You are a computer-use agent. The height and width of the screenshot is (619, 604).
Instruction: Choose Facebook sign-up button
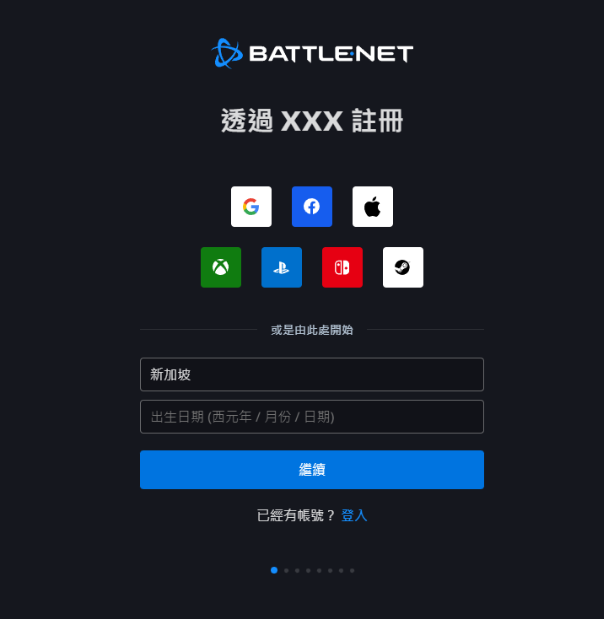coord(312,206)
